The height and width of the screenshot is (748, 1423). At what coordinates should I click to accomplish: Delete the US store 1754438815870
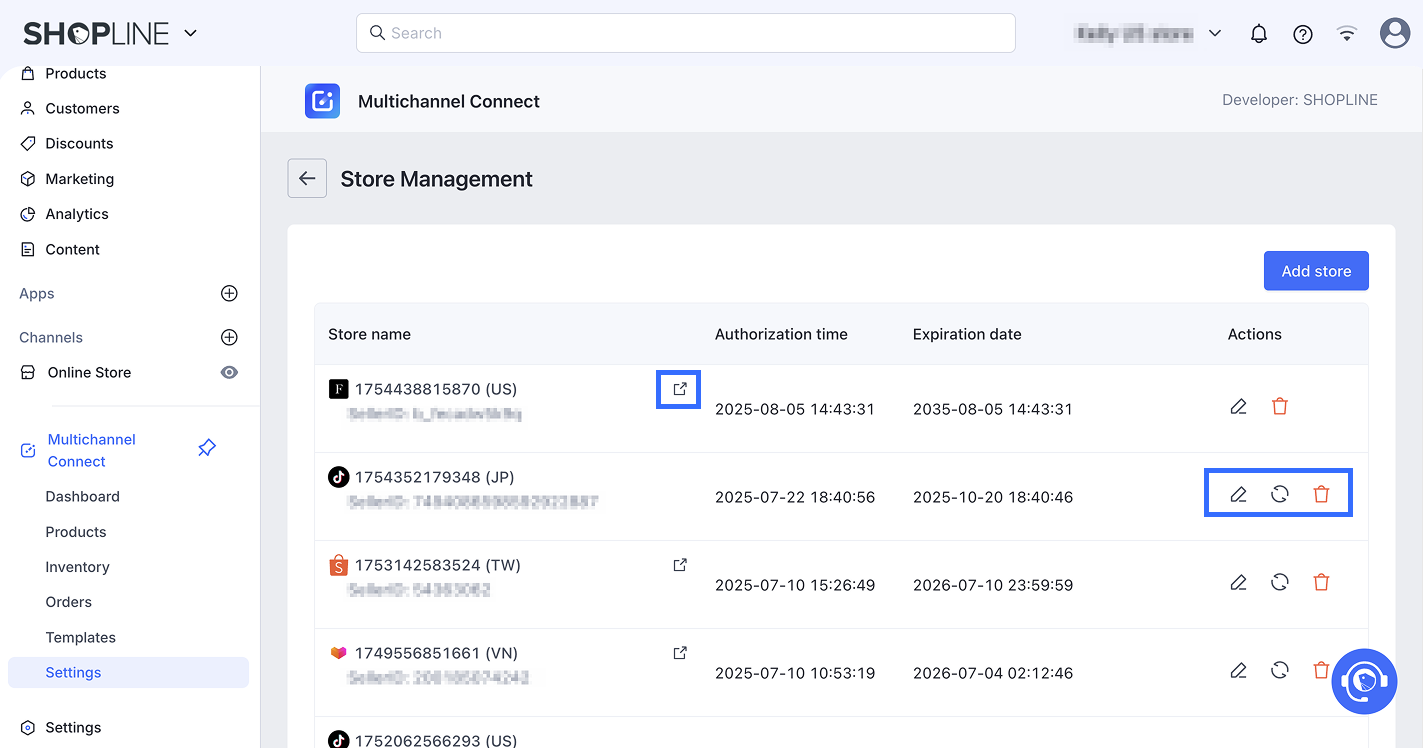(1279, 406)
